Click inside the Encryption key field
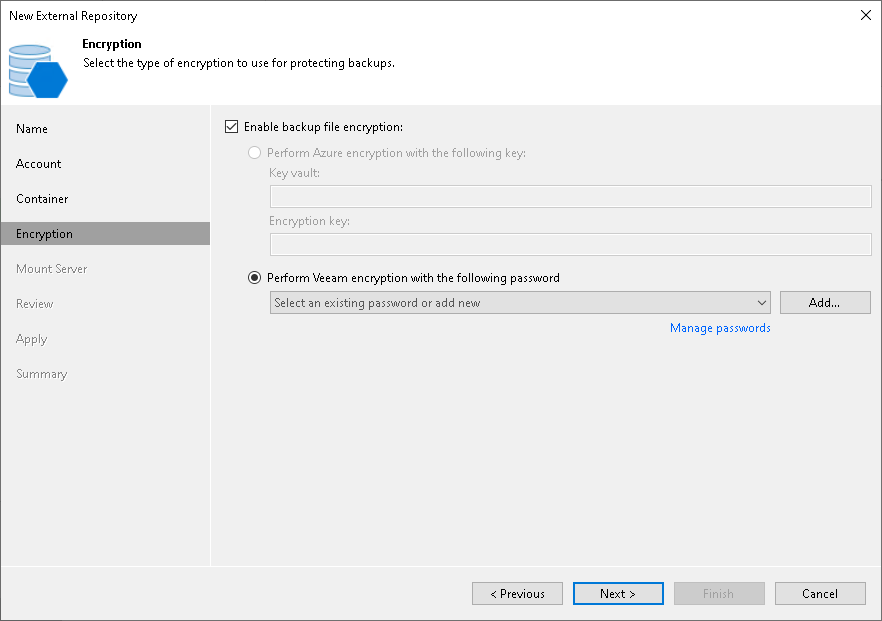This screenshot has height=621, width=882. pyautogui.click(x=570, y=245)
